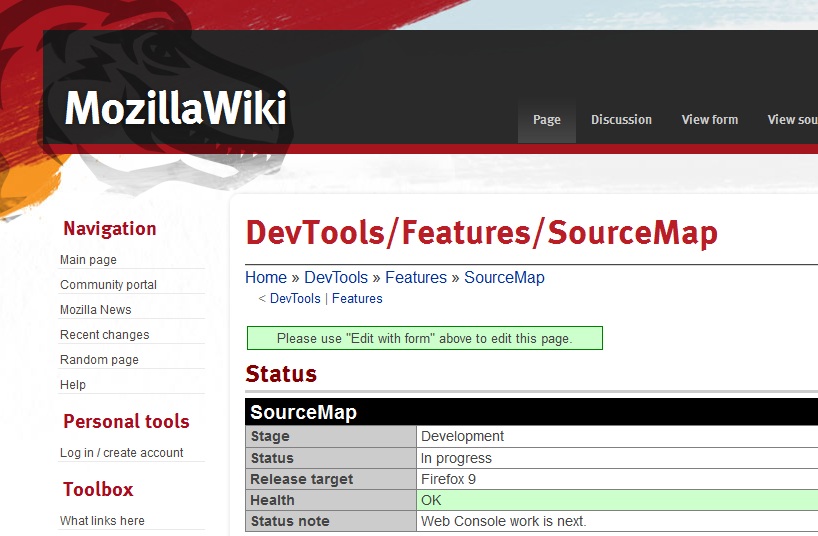Open the Help link in sidebar
Viewport: 818px width, 536px height.
pyautogui.click(x=73, y=385)
